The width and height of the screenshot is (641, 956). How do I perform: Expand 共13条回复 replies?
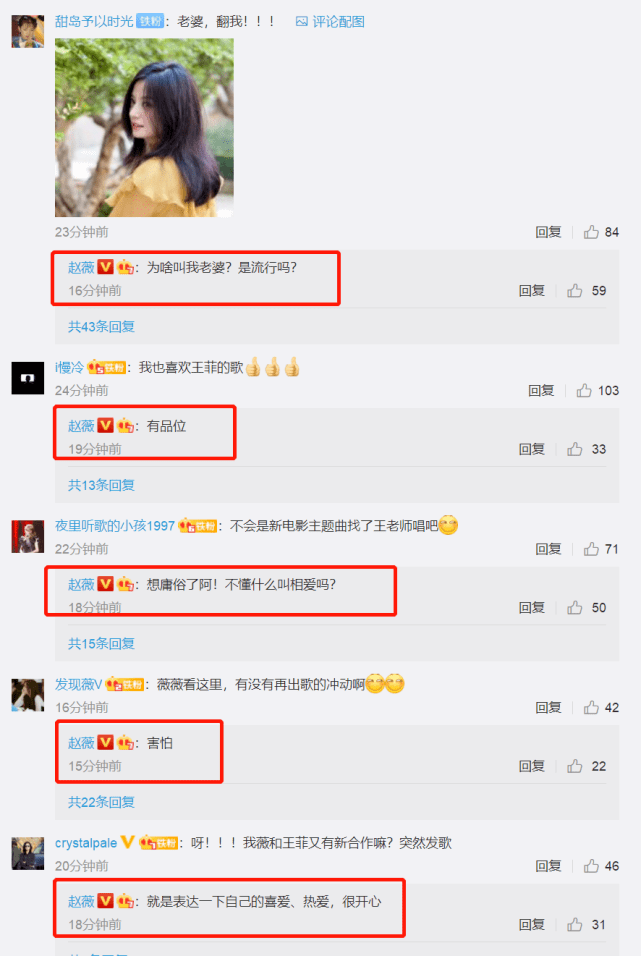click(101, 485)
